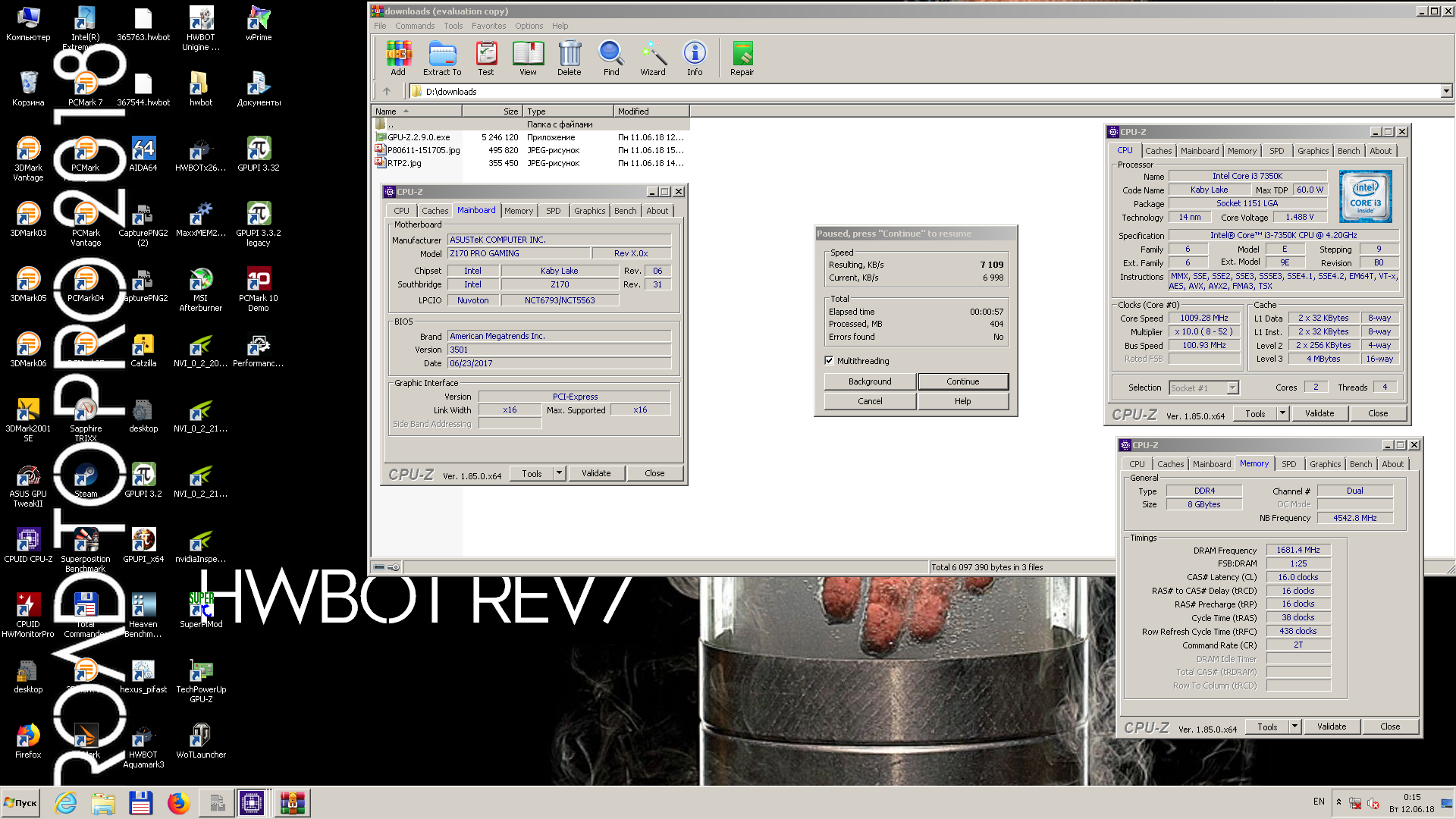The height and width of the screenshot is (819, 1456).
Task: Click the WinRAR taskbar icon
Action: coord(292,803)
